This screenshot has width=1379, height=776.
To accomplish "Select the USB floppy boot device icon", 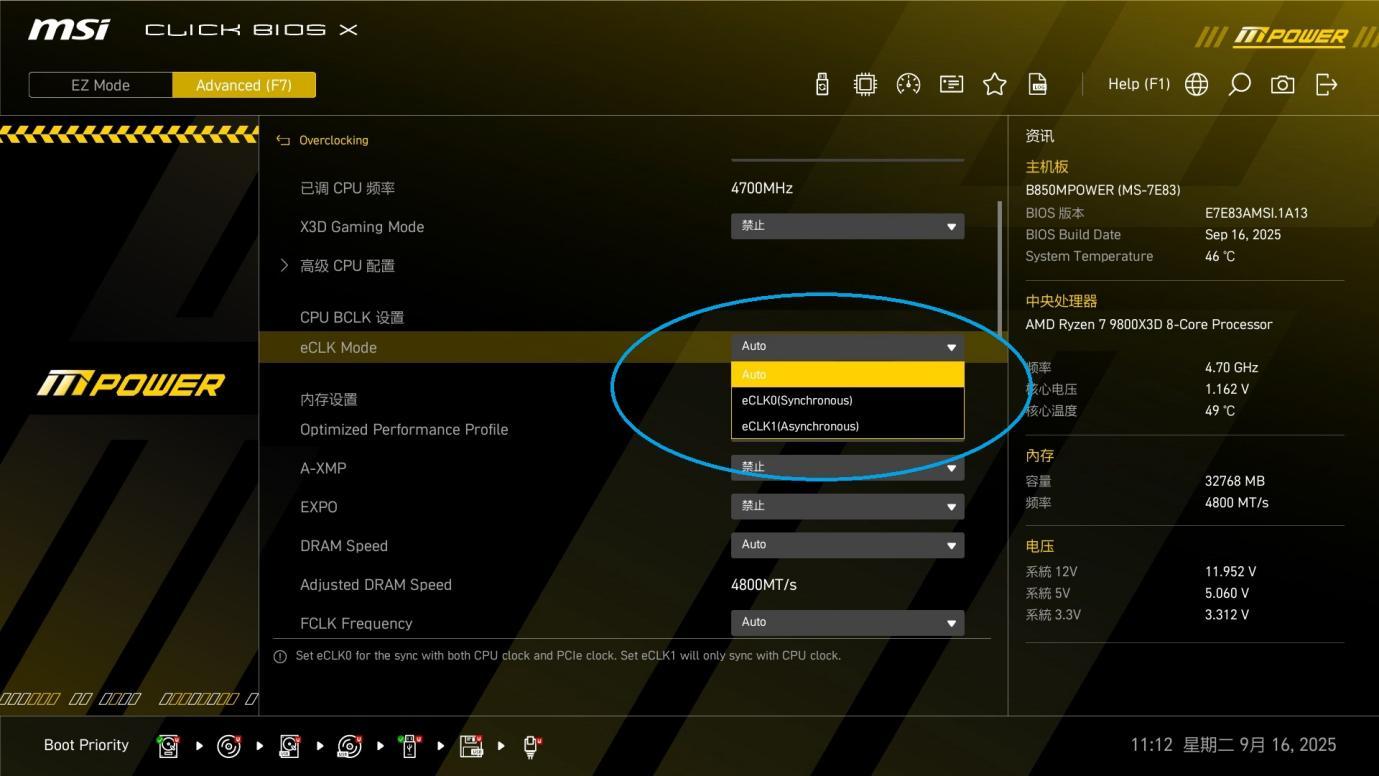I will [471, 745].
